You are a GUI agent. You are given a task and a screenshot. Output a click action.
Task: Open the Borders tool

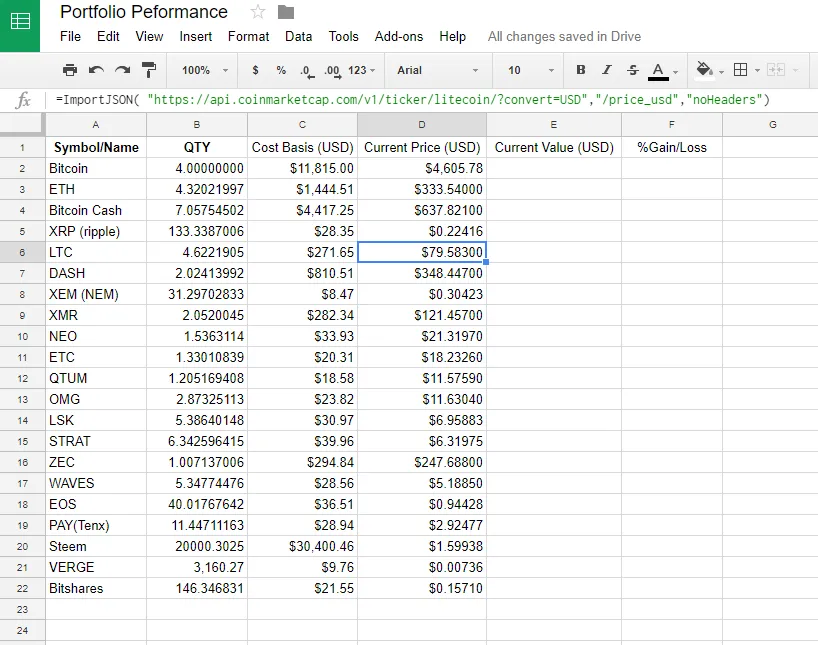pos(740,70)
